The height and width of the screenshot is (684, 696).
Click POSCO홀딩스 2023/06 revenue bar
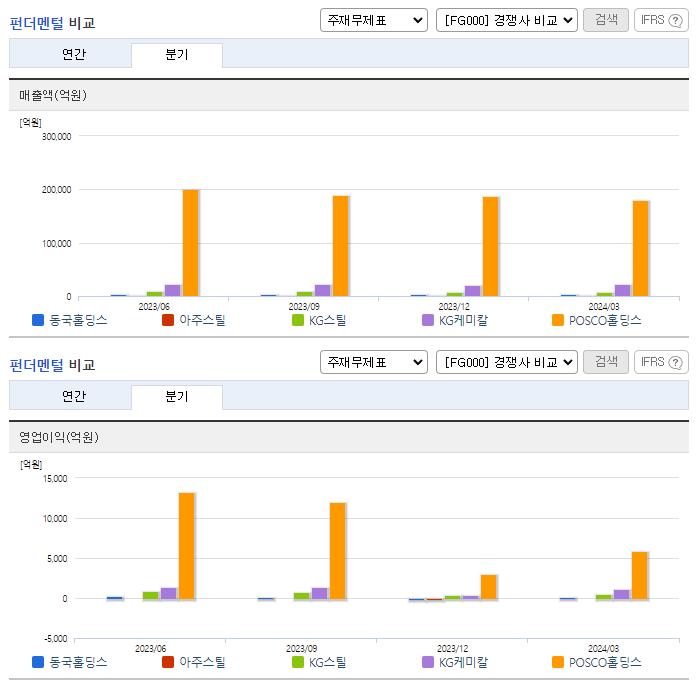coord(191,243)
